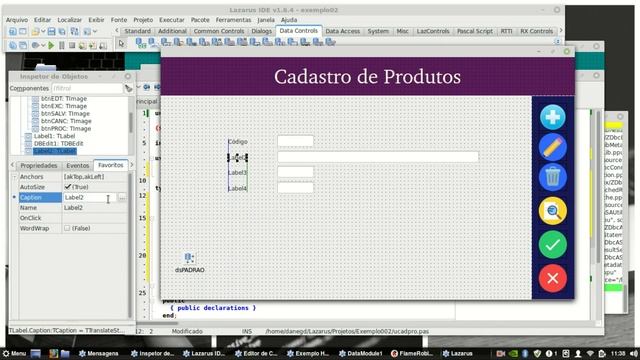Click the New Unit icon in toolbar

(13, 31)
